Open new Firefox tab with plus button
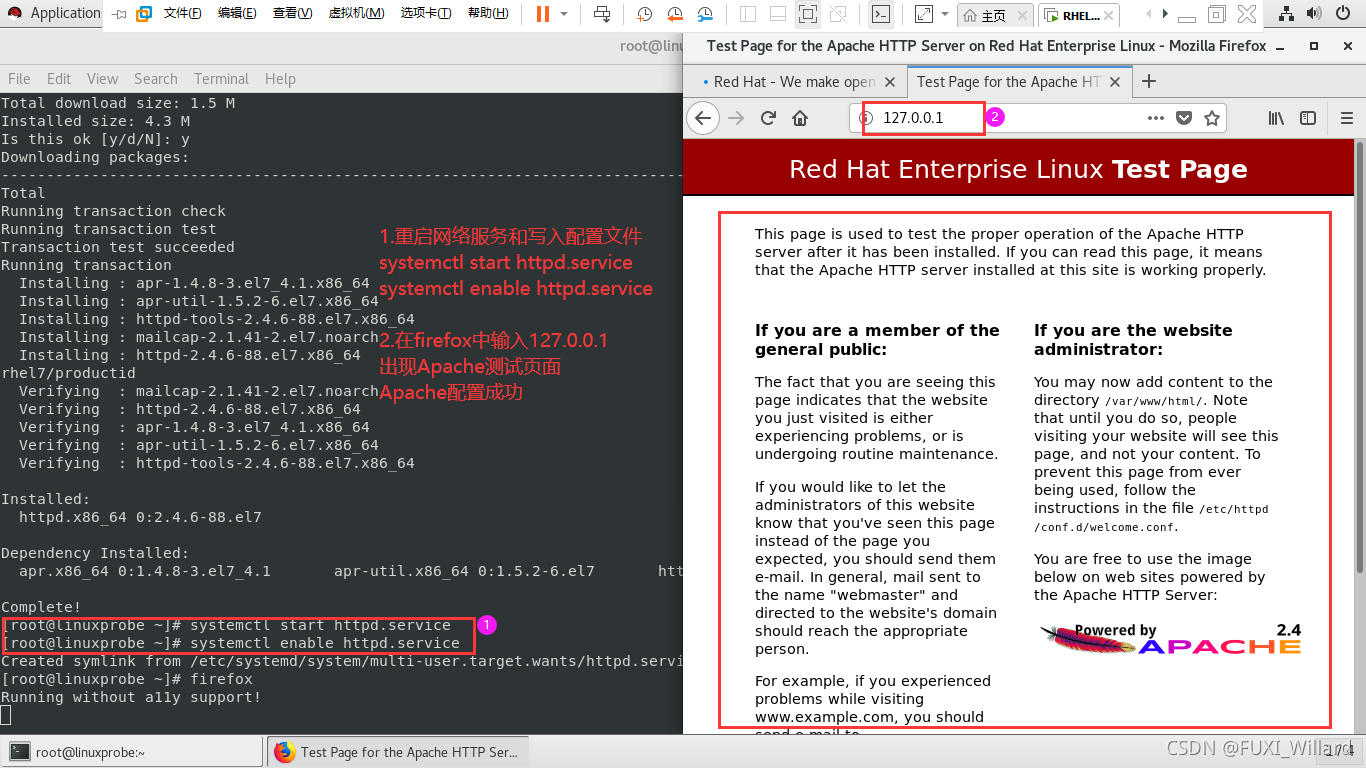This screenshot has height=768, width=1366. (1149, 81)
